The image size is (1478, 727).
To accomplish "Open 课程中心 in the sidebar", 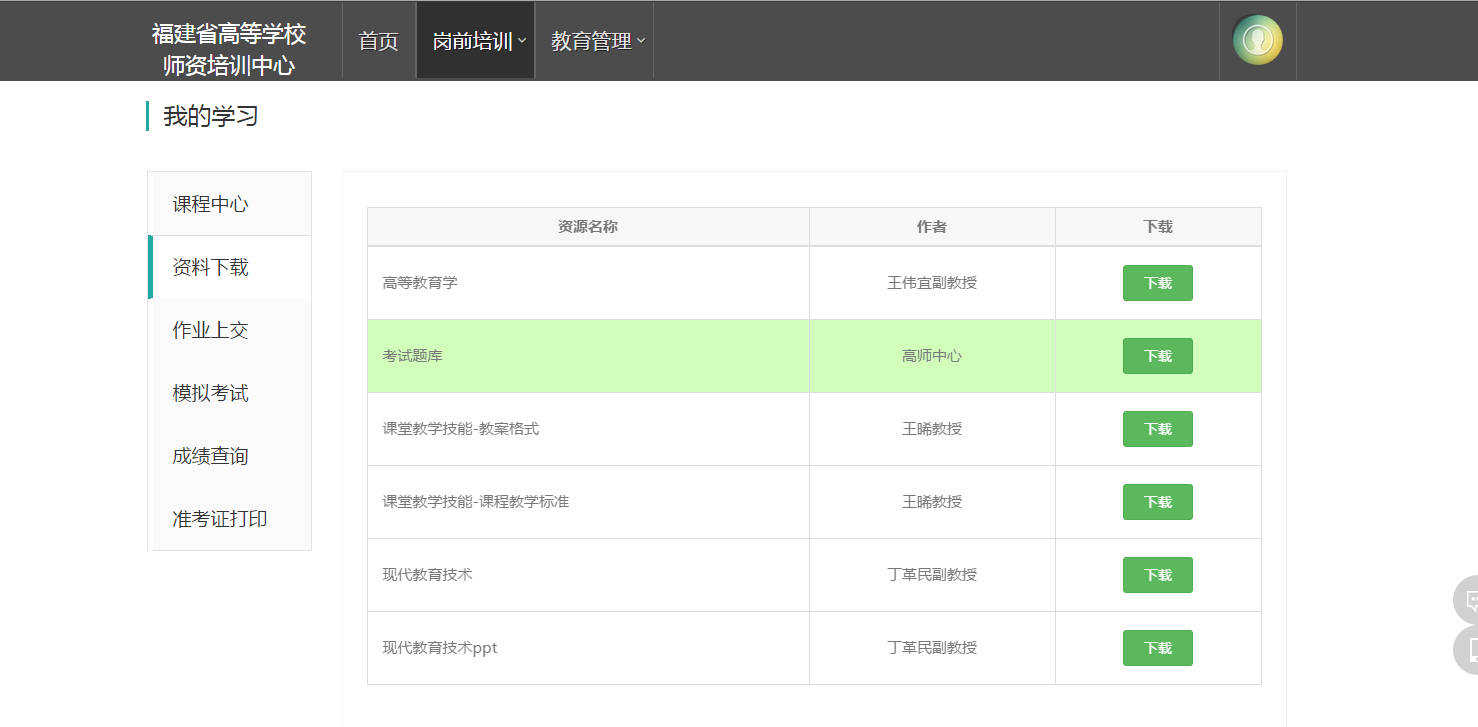I will [210, 204].
